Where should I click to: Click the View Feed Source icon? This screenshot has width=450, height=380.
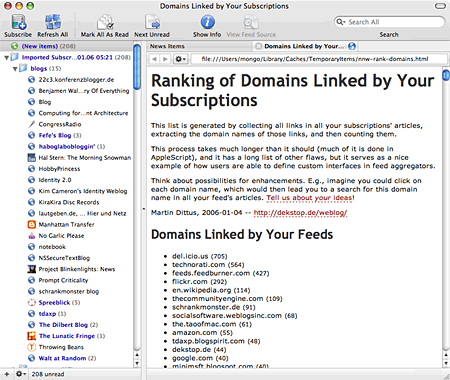pos(251,22)
